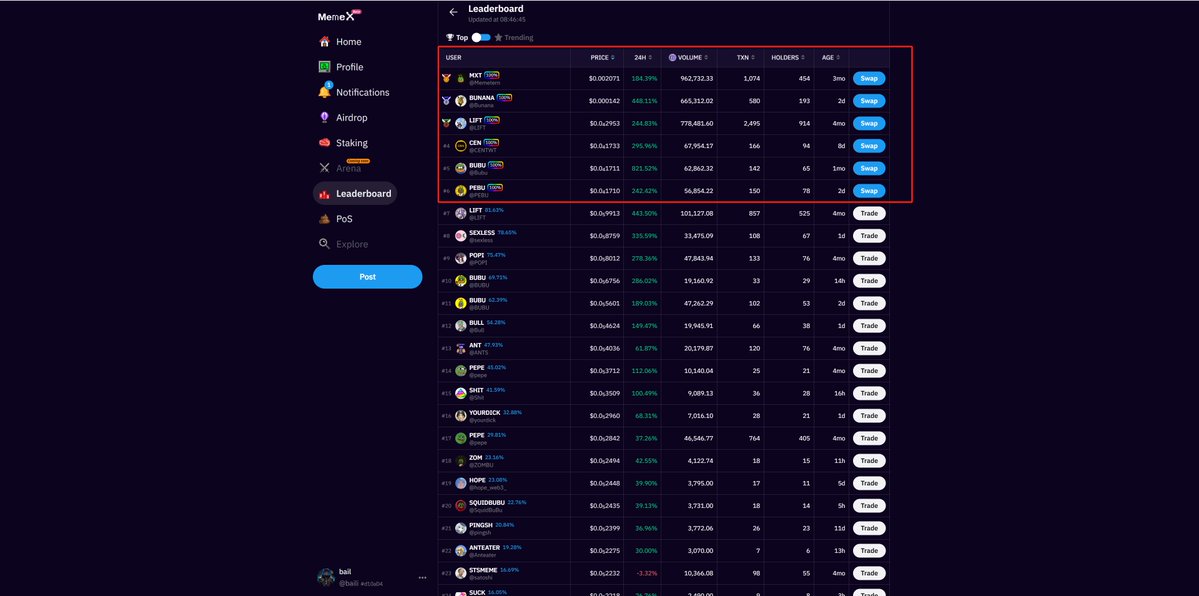This screenshot has height=596, width=1199.
Task: Click the Staking meat icon
Action: [324, 143]
